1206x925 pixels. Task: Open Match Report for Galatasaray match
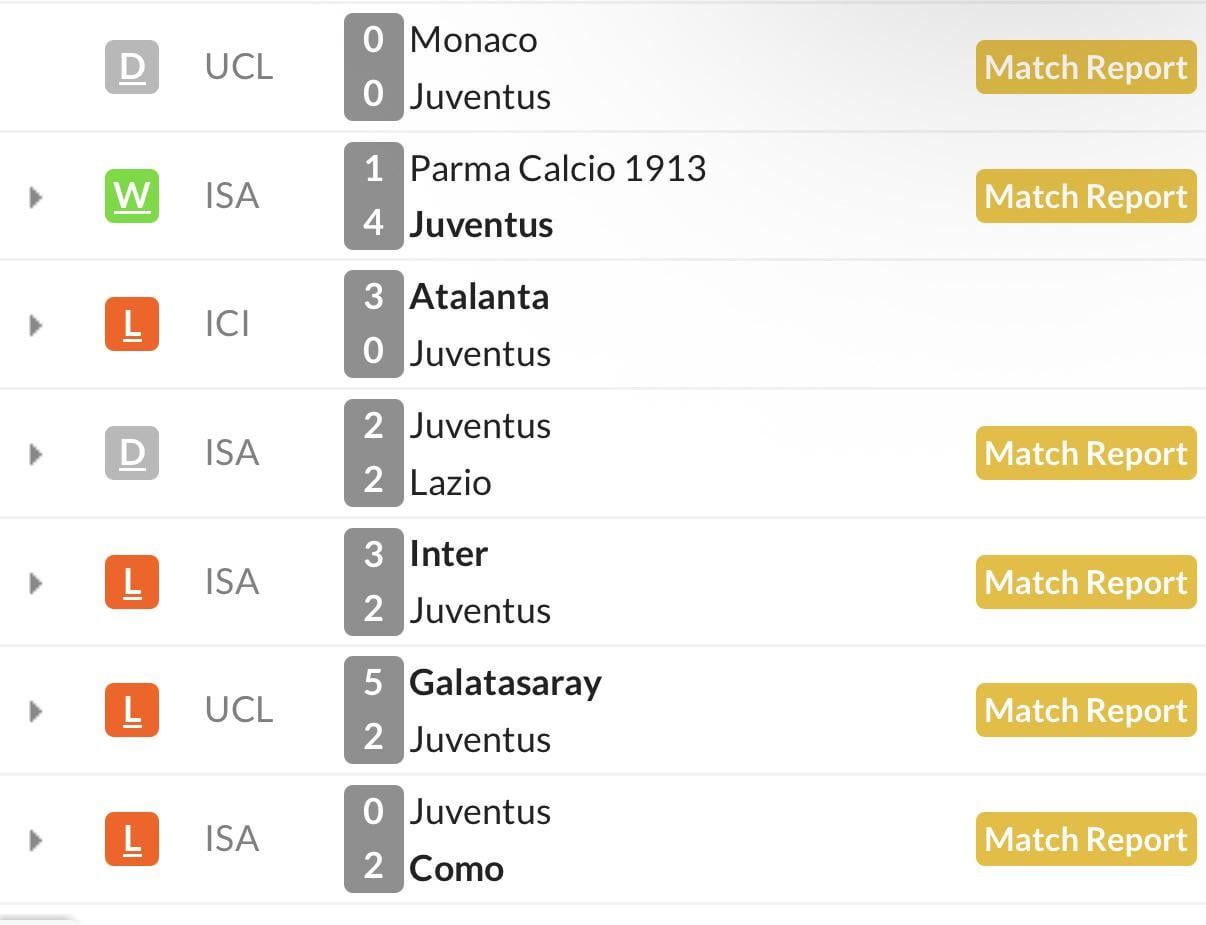(x=1086, y=710)
